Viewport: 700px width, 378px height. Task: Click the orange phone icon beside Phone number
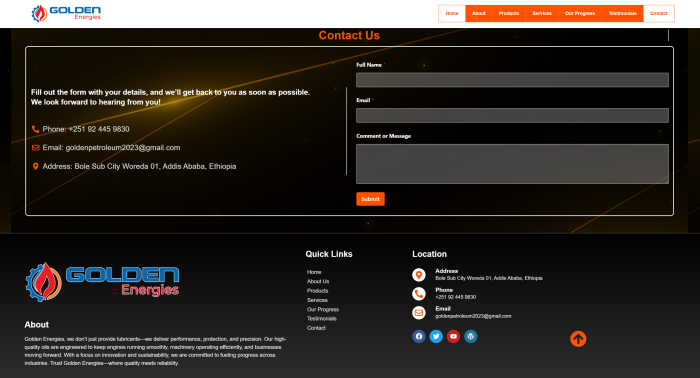pyautogui.click(x=35, y=129)
